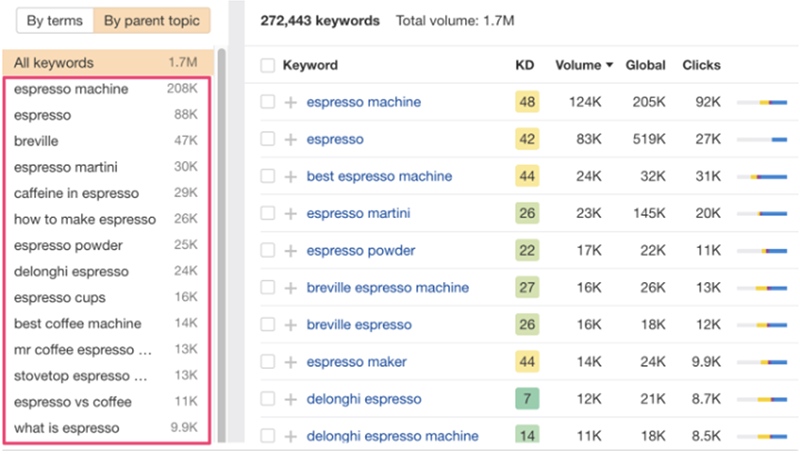The image size is (800, 454).
Task: Open the best espresso machine keyword link
Action: click(379, 177)
